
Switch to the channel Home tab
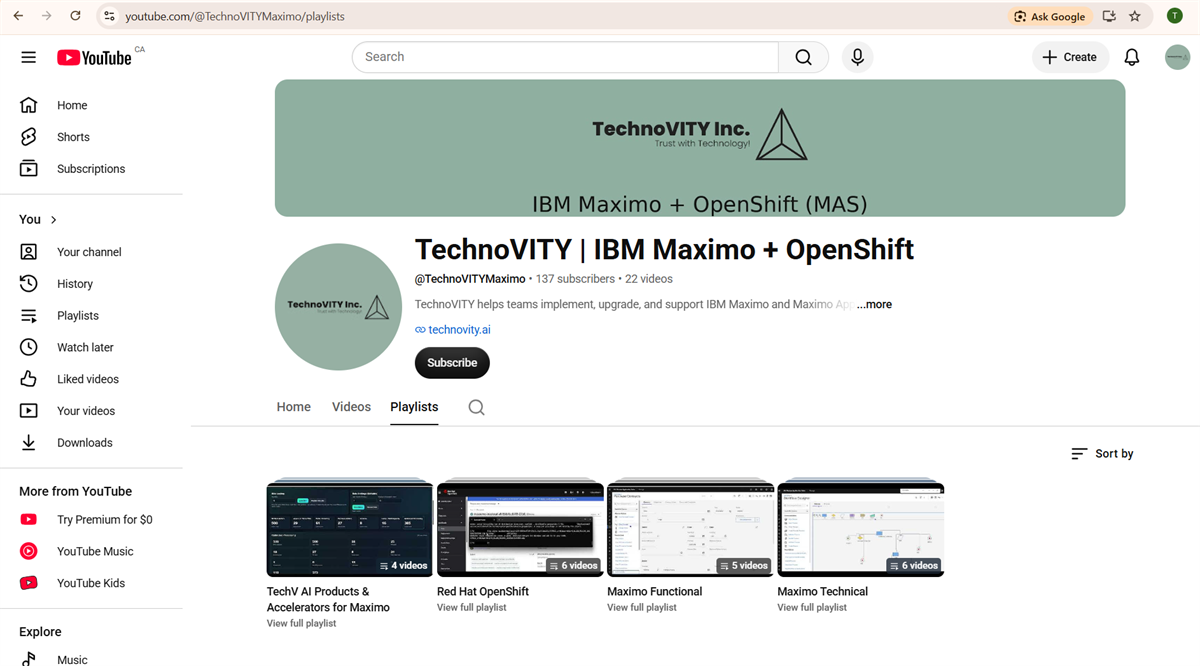294,407
